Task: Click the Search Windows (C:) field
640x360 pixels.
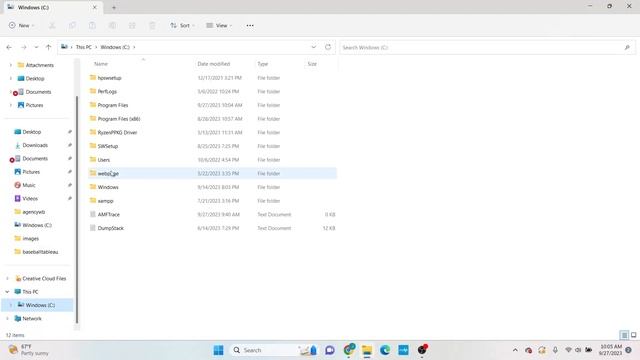Action: point(487,47)
